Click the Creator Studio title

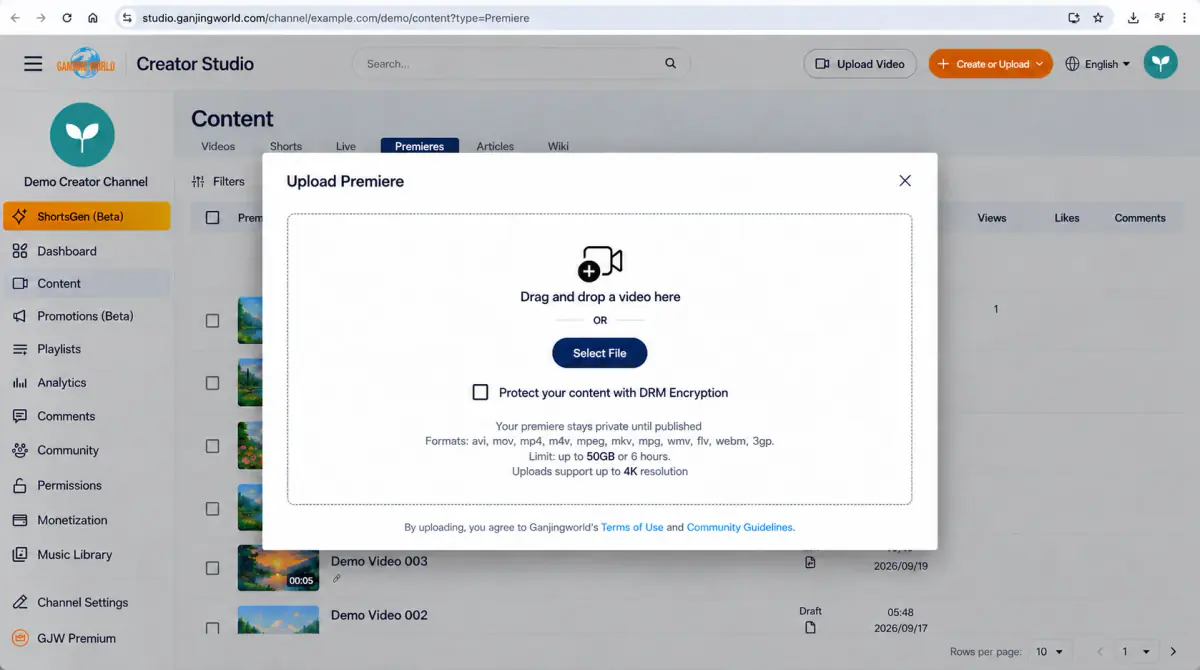(x=195, y=64)
